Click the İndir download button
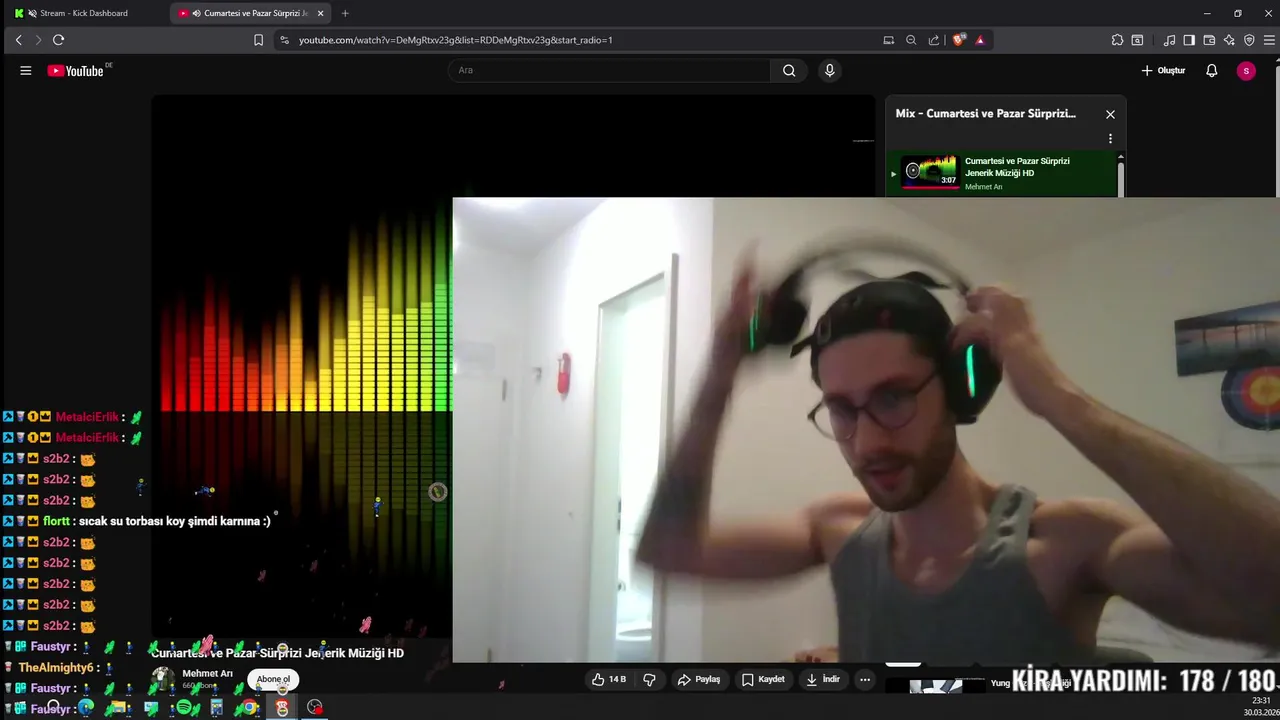The width and height of the screenshot is (1280, 720). (823, 679)
